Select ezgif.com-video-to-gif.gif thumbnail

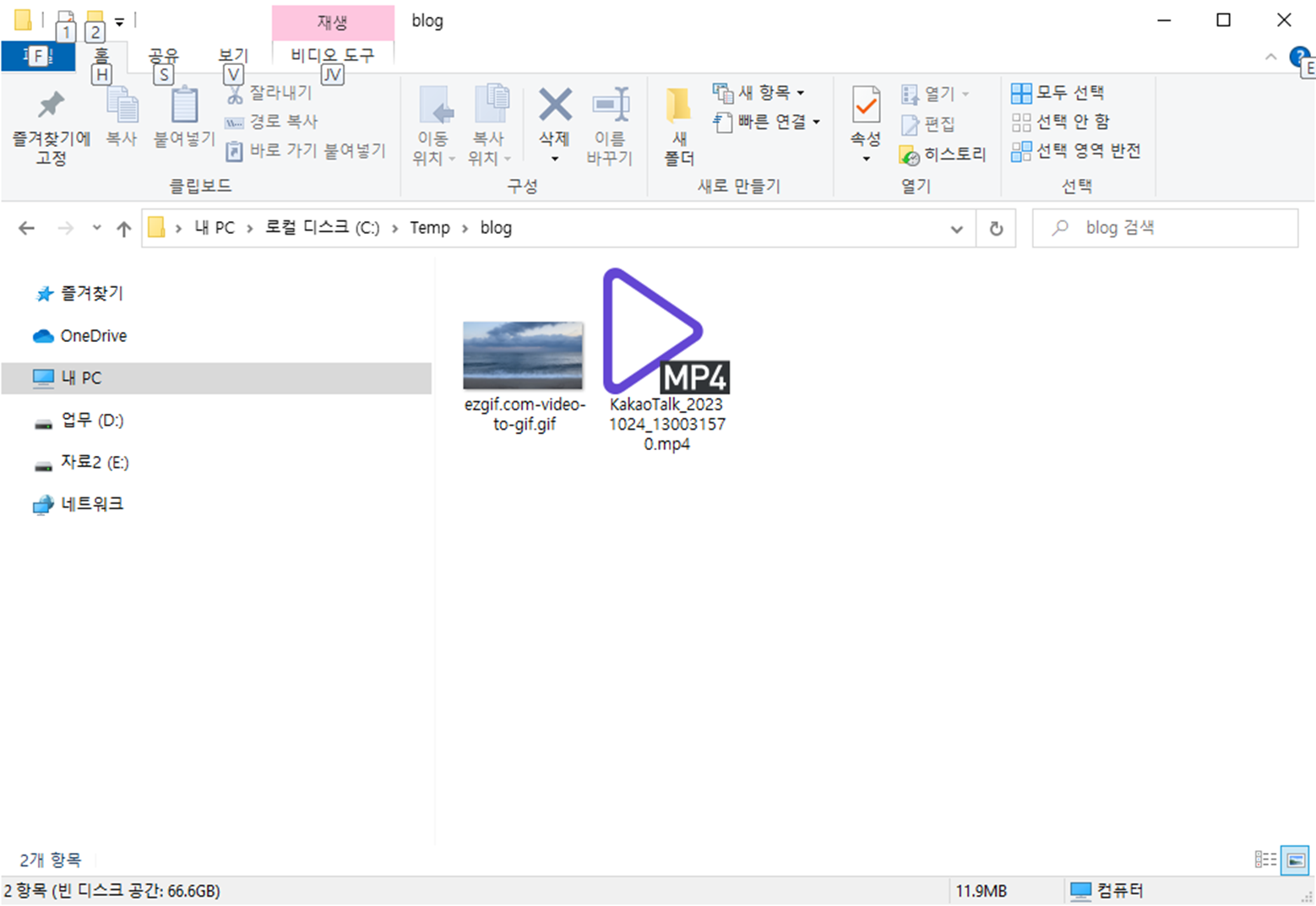[524, 355]
